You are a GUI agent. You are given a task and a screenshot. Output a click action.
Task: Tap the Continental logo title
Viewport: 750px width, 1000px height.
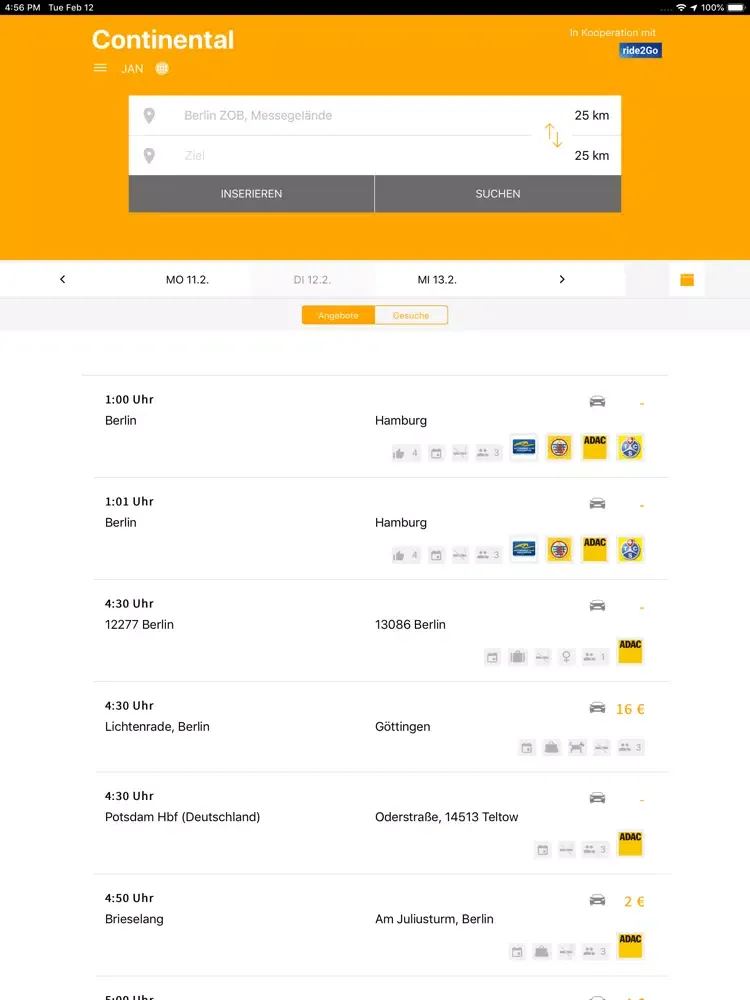pyautogui.click(x=163, y=40)
